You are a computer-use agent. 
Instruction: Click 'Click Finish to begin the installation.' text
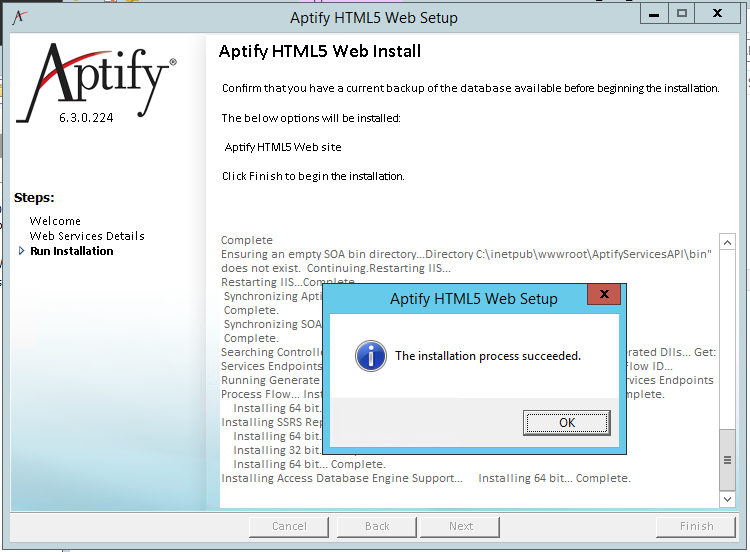coord(313,176)
